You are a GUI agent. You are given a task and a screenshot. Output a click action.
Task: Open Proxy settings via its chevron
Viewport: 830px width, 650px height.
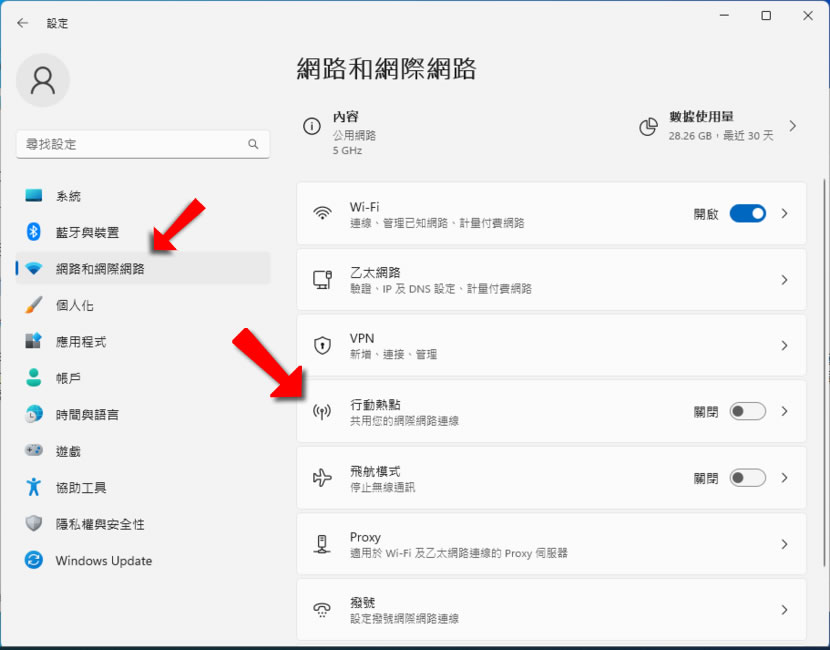[x=784, y=544]
